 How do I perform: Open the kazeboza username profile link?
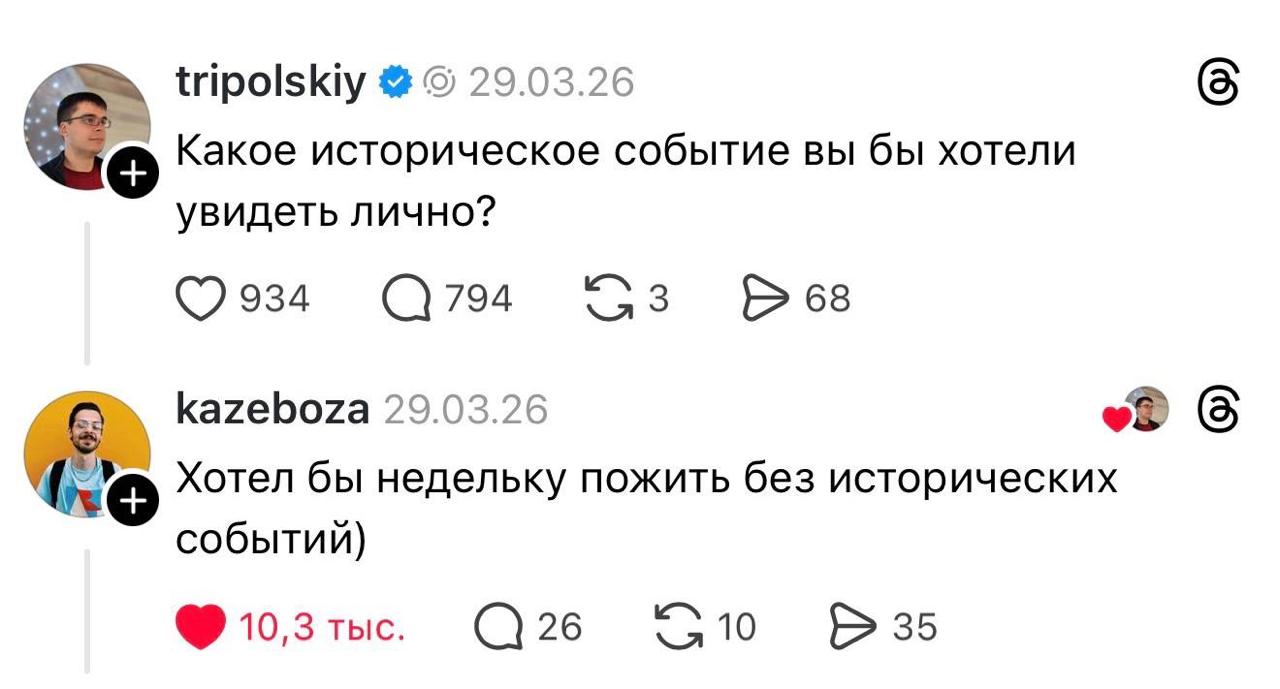272,409
